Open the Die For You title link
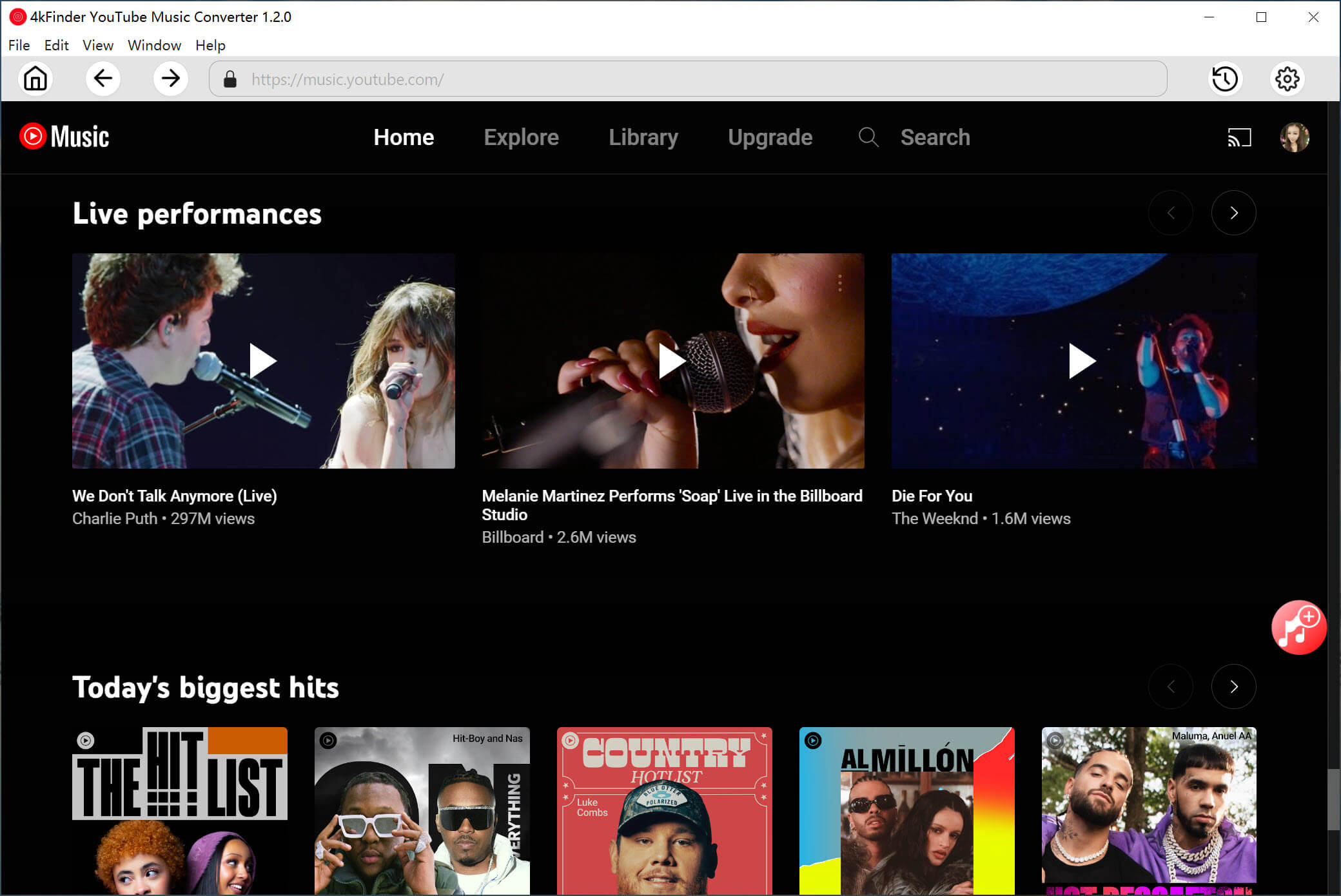 932,496
